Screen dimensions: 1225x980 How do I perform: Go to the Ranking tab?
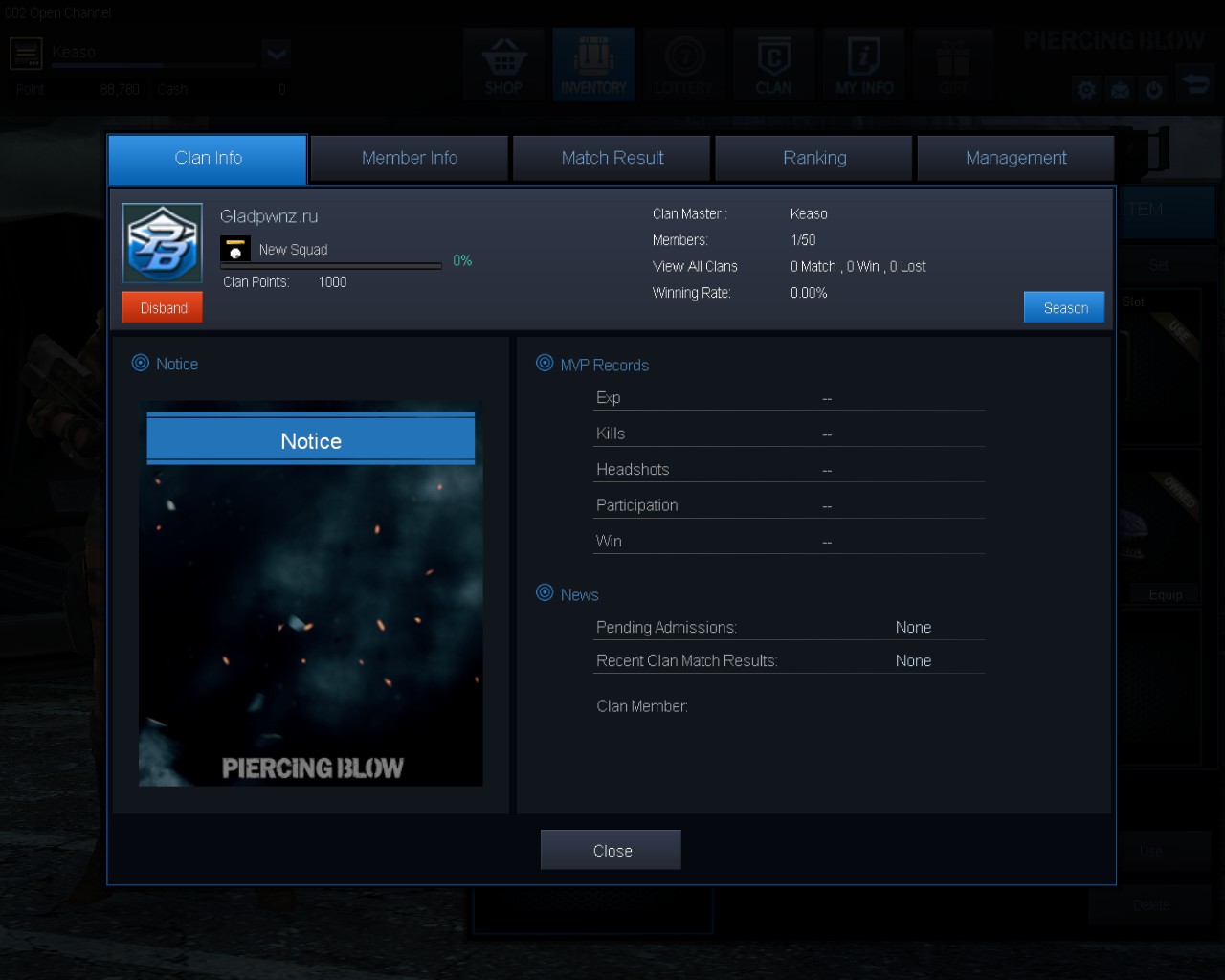814,158
